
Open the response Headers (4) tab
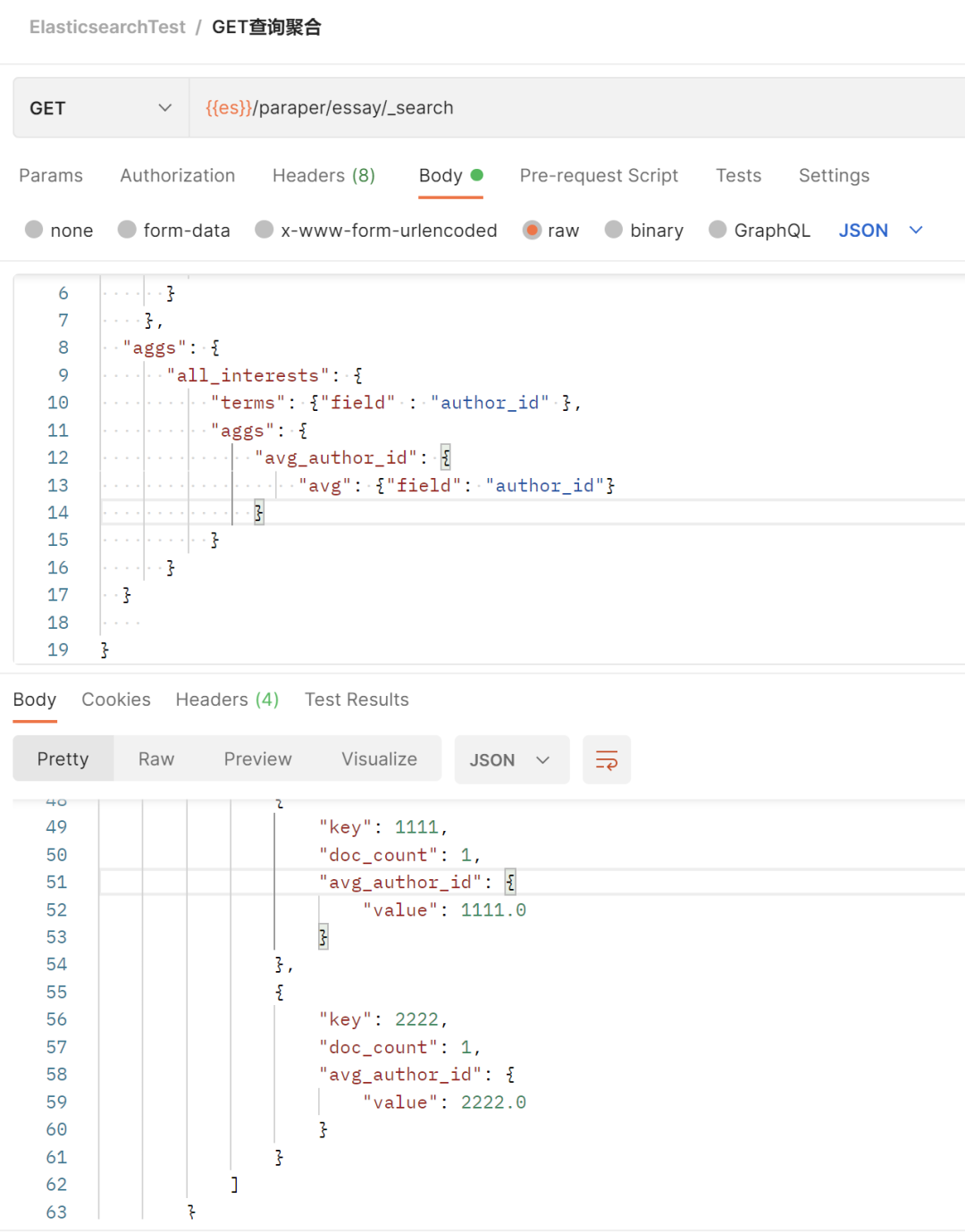[x=227, y=700]
